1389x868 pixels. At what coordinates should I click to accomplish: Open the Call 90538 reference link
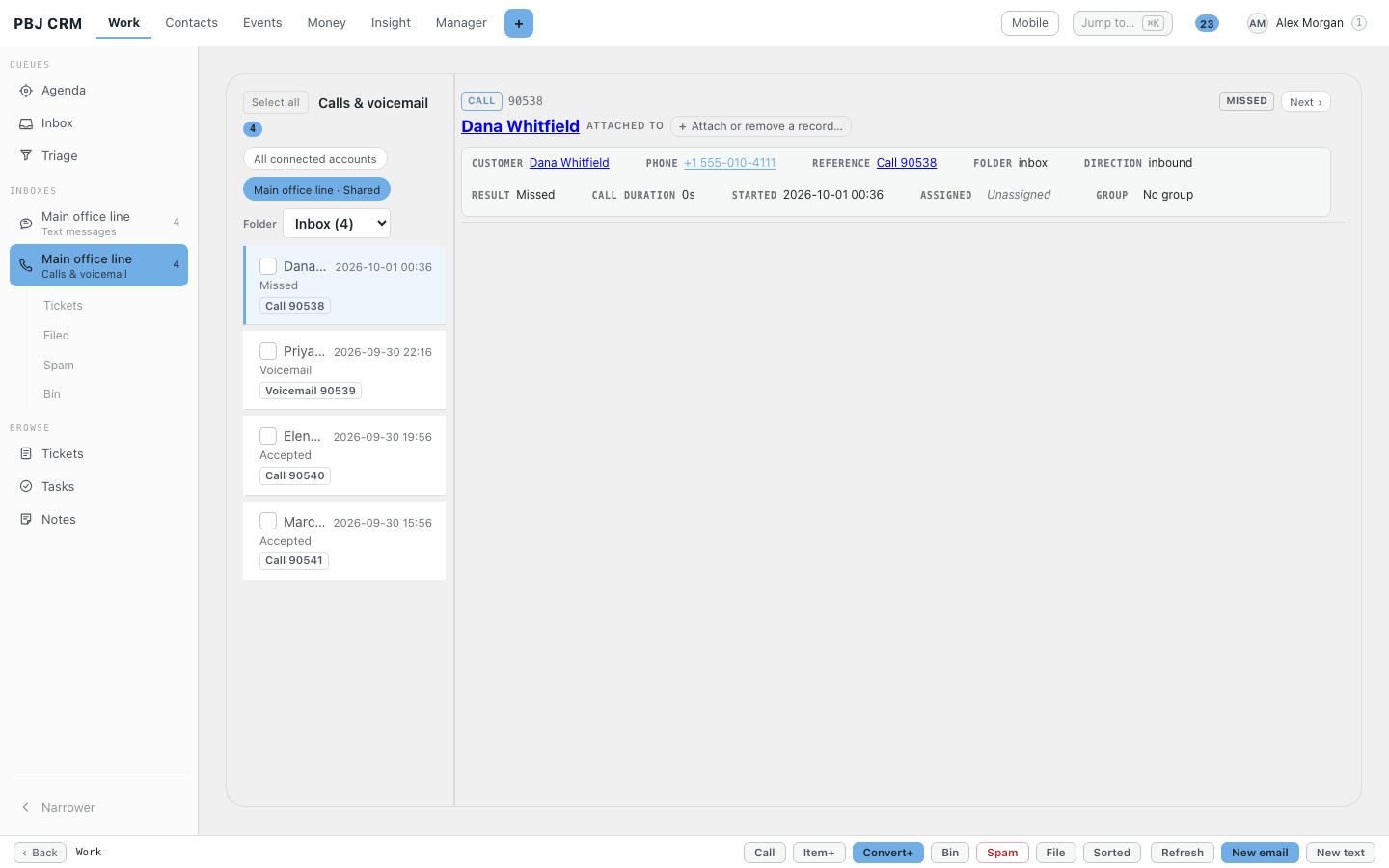click(907, 163)
